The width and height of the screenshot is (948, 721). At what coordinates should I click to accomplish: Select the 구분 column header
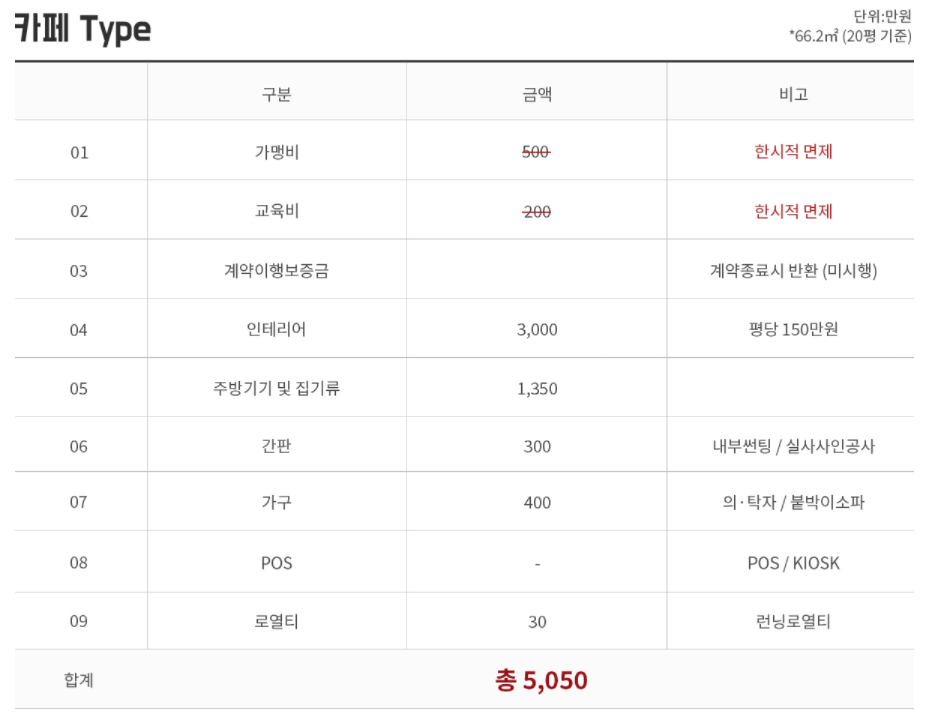coord(276,94)
